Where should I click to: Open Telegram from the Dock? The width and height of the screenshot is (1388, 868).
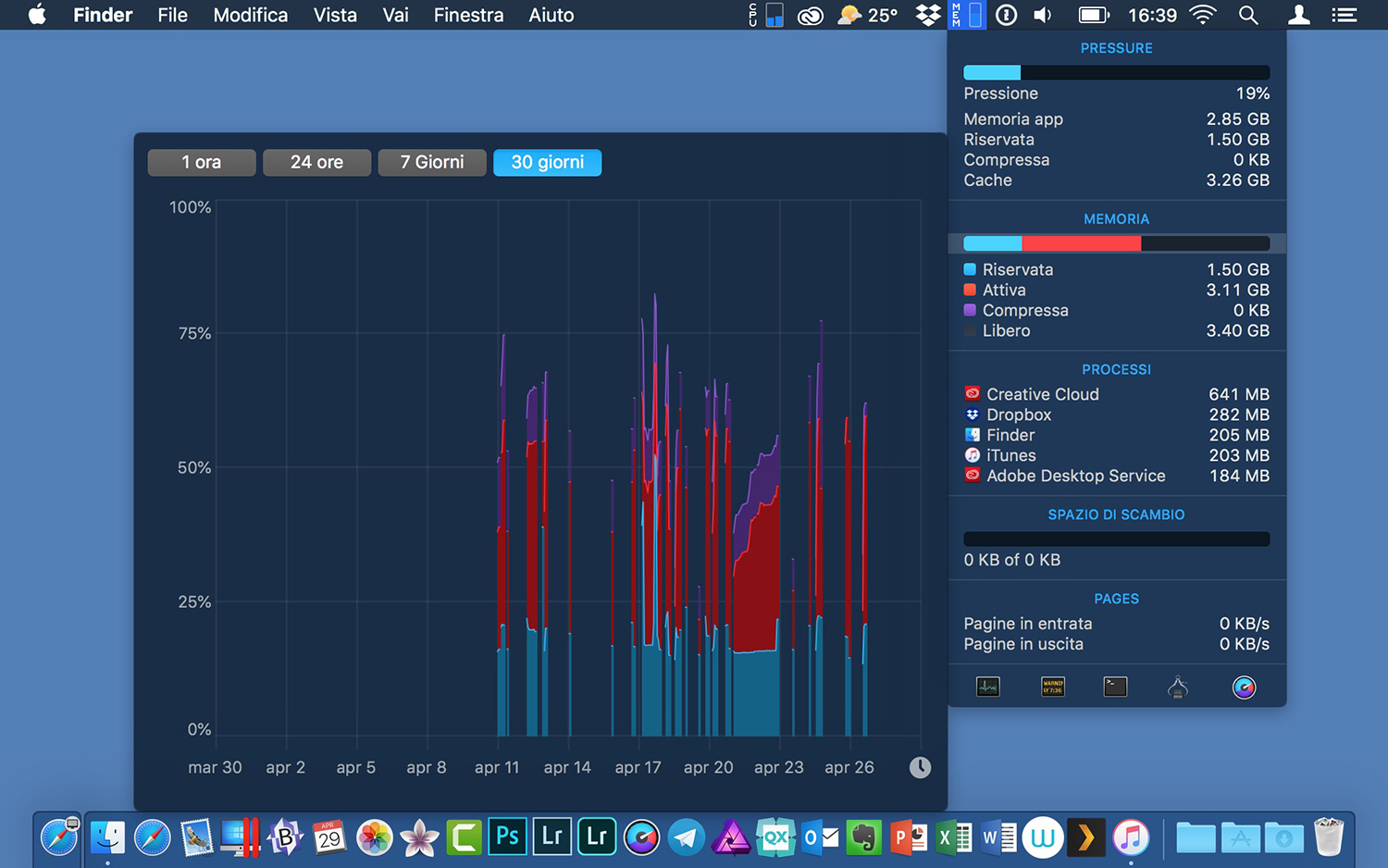686,837
